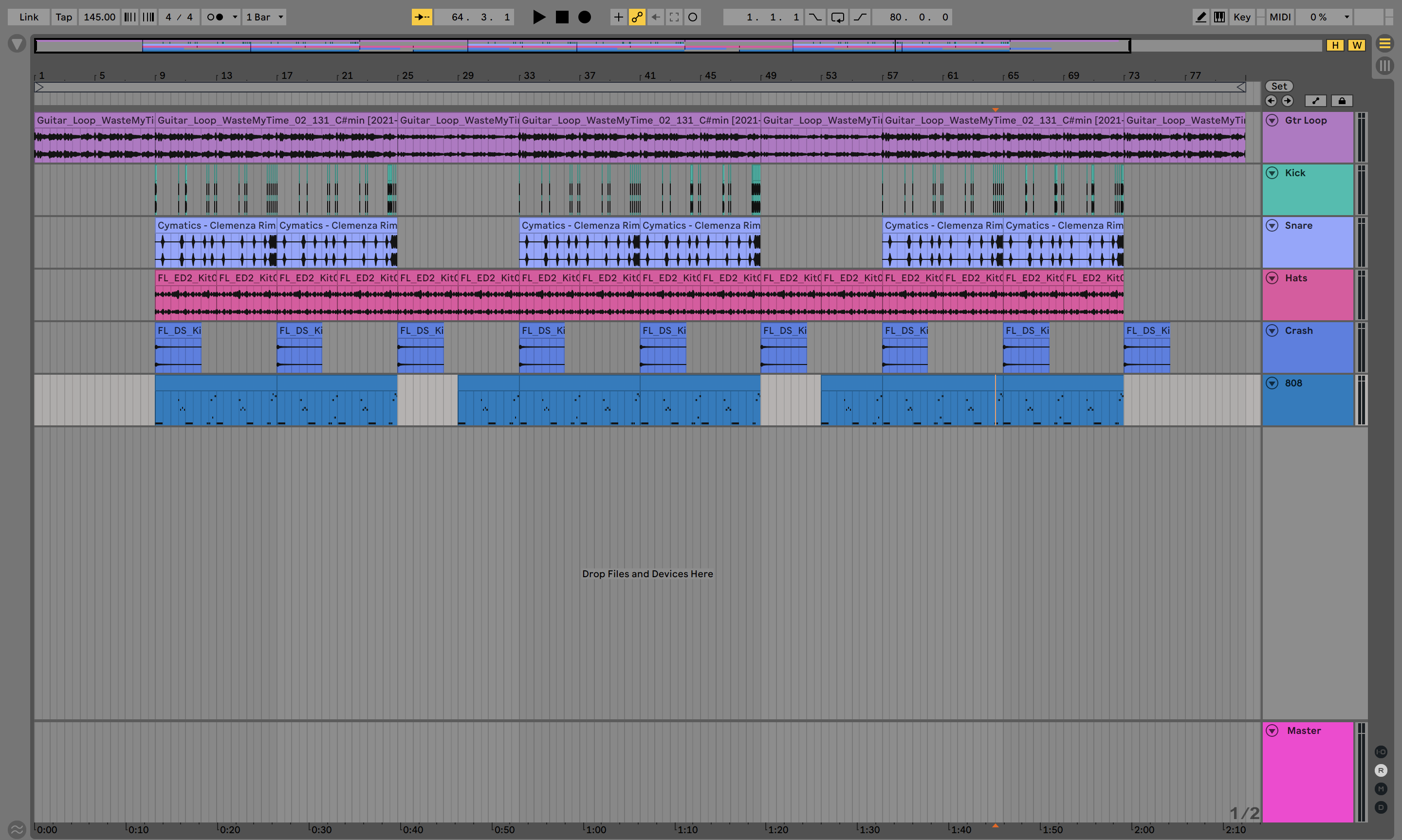Jump to previous locator arrow
This screenshot has width=1402, height=840.
tap(1271, 101)
